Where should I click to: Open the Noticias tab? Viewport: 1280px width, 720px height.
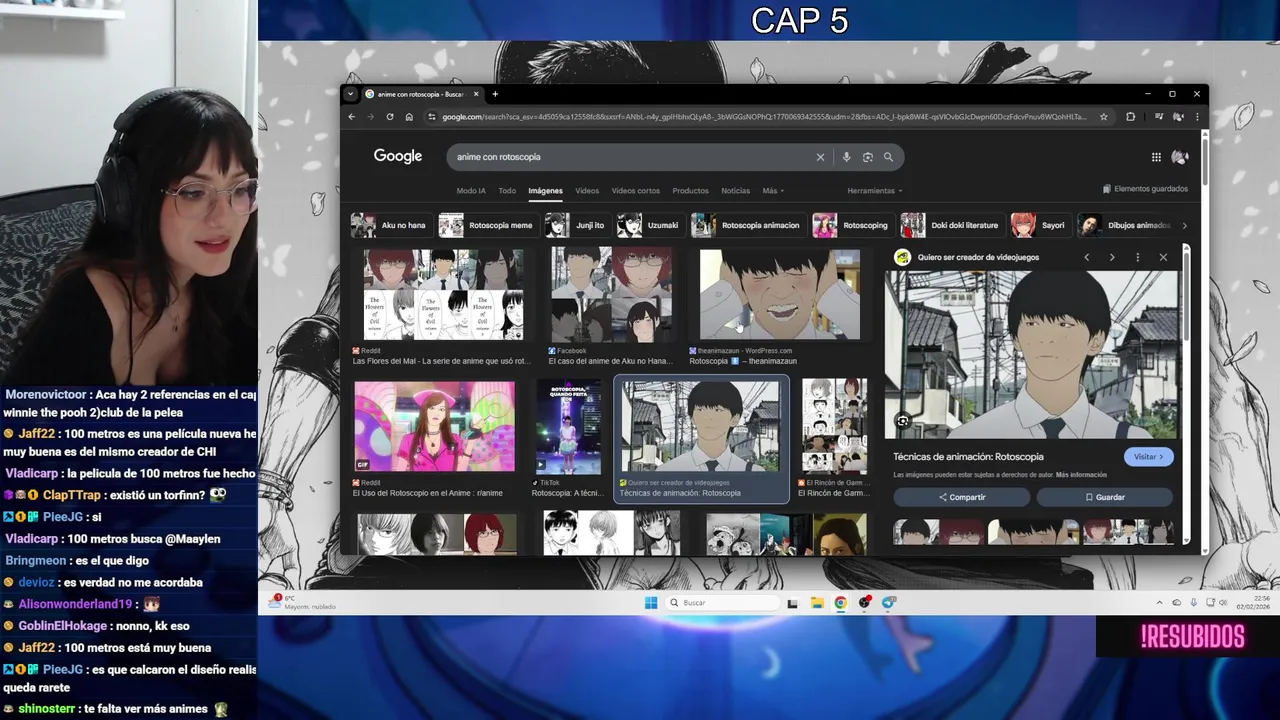[735, 191]
